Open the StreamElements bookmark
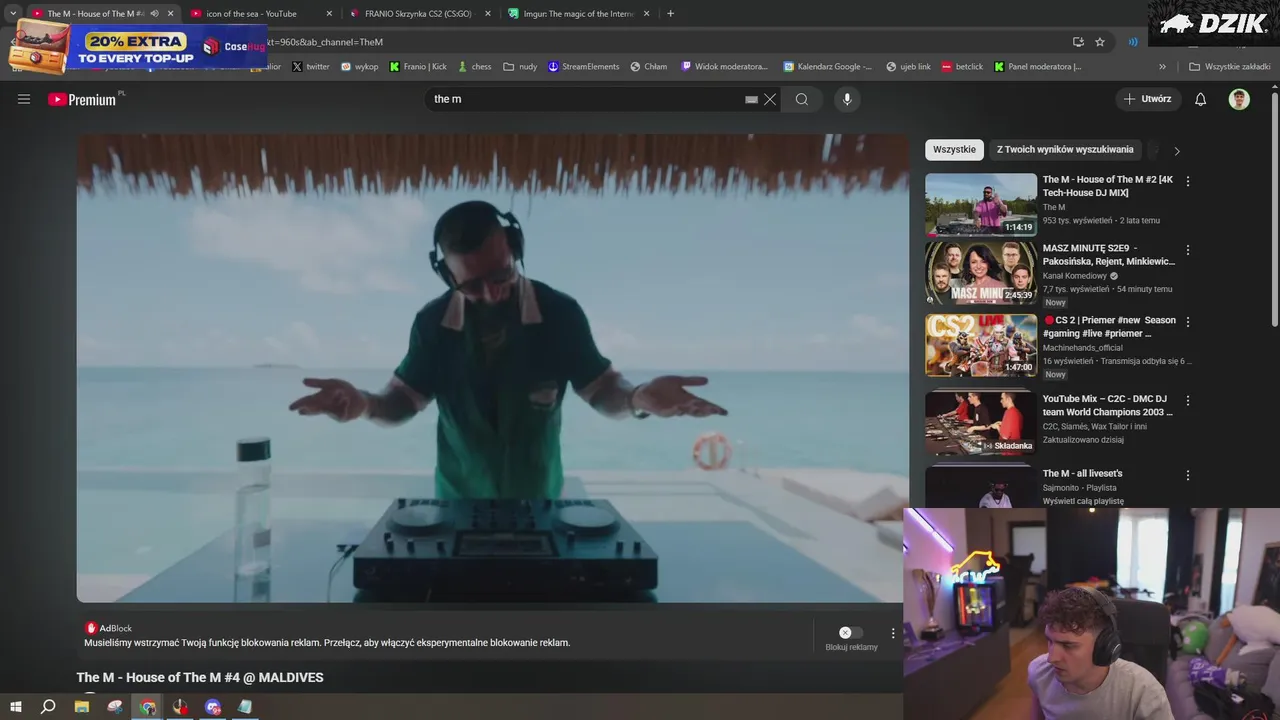This screenshot has width=1280, height=720. coord(584,67)
